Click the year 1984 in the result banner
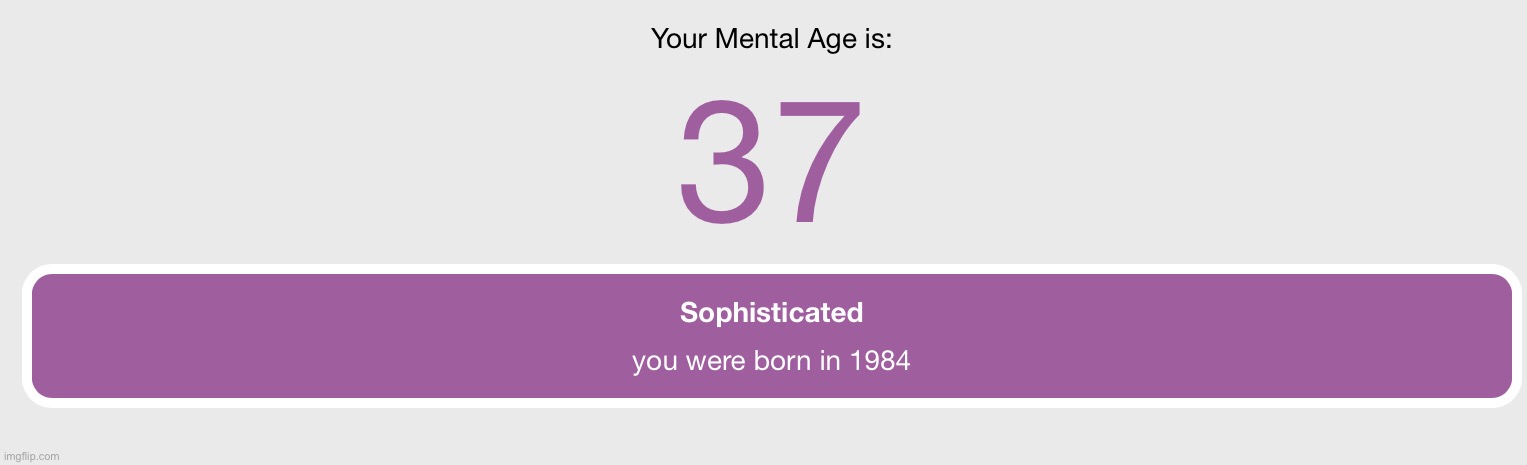This screenshot has width=1527, height=465. click(x=879, y=361)
